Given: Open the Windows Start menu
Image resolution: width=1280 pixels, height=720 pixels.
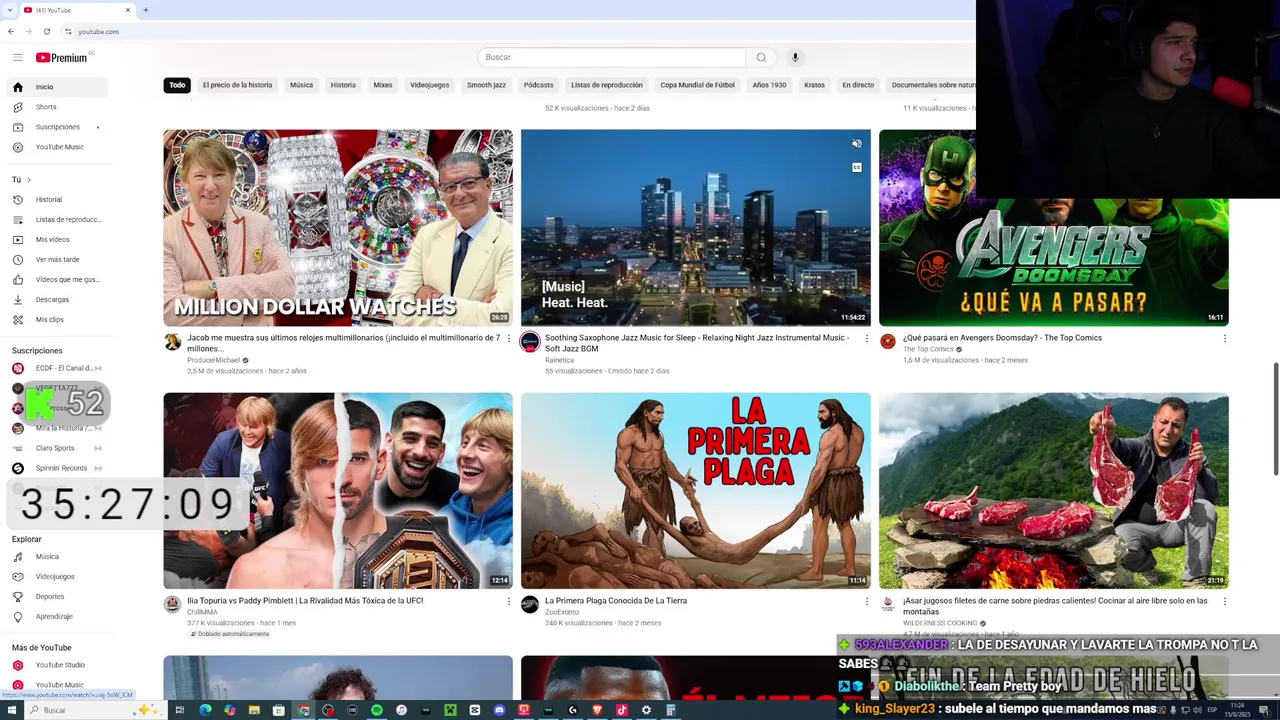Looking at the screenshot, I should coord(12,710).
